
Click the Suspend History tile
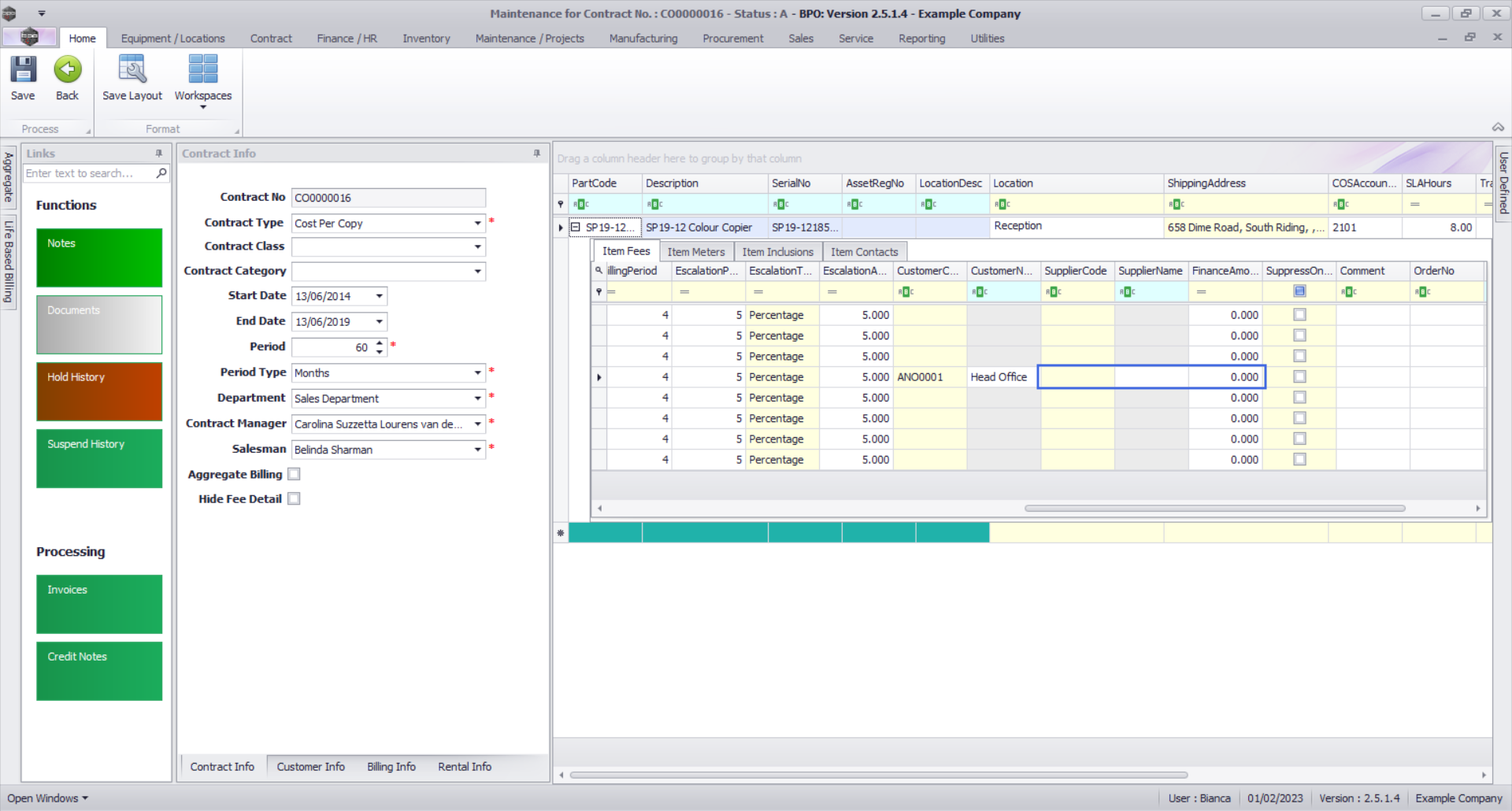point(99,458)
